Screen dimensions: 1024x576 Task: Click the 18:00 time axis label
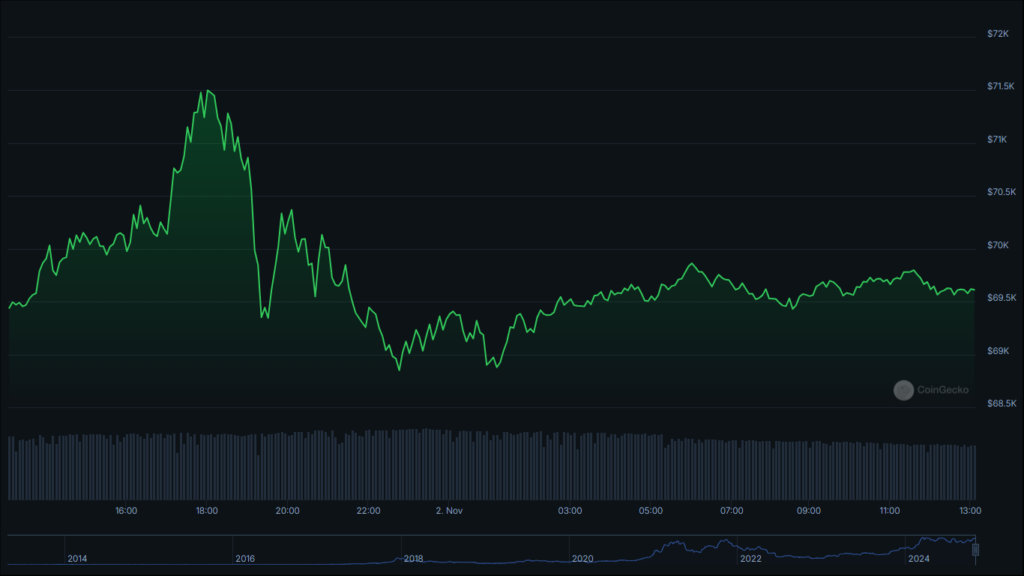tap(206, 511)
